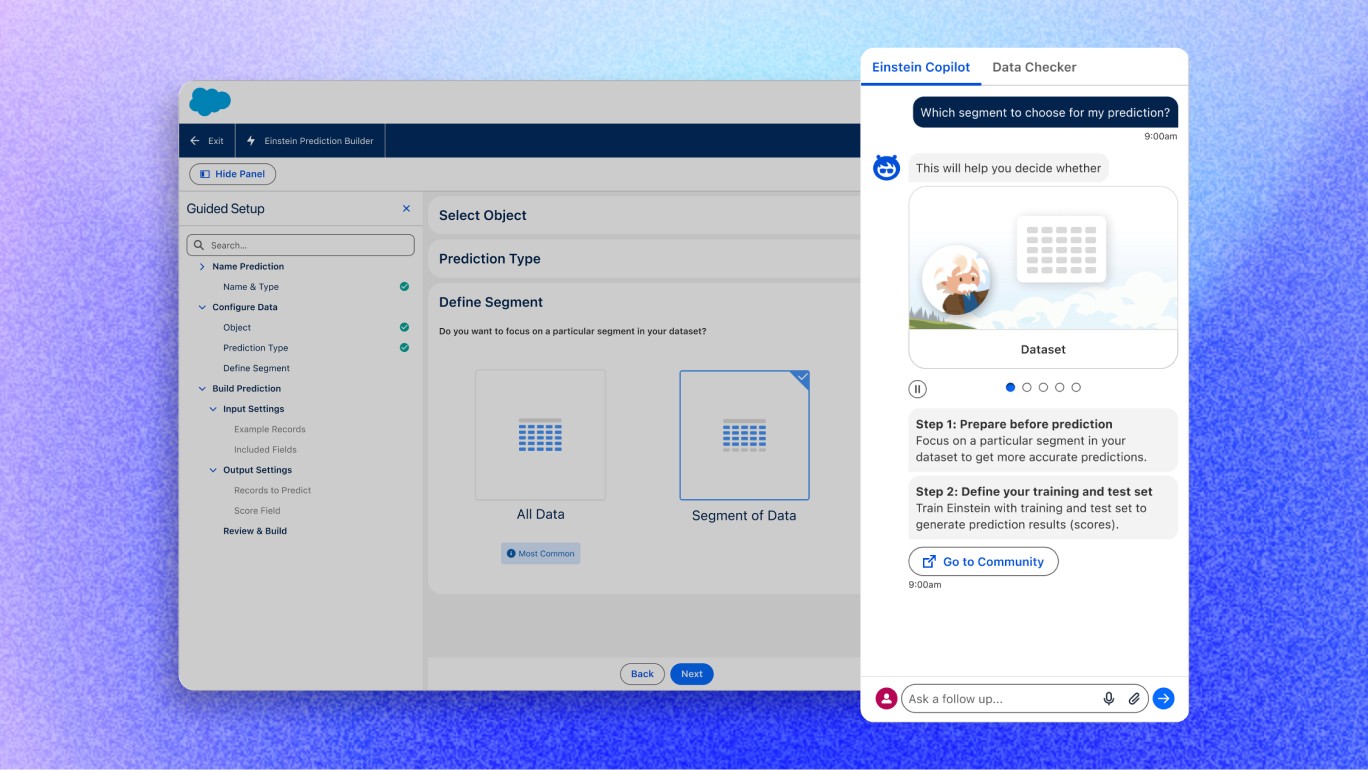The width and height of the screenshot is (1368, 770).
Task: Select Records to Predict step
Action: 272,490
